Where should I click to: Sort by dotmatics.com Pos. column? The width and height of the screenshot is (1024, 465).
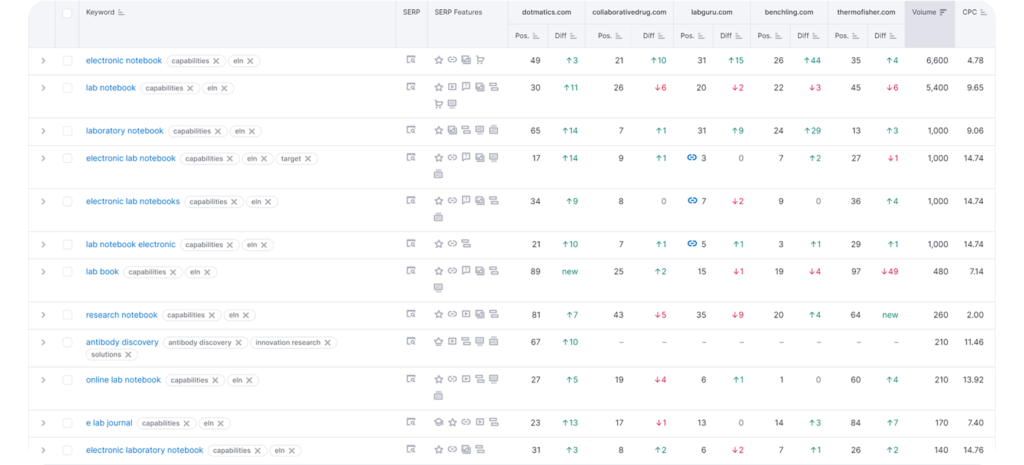(527, 36)
